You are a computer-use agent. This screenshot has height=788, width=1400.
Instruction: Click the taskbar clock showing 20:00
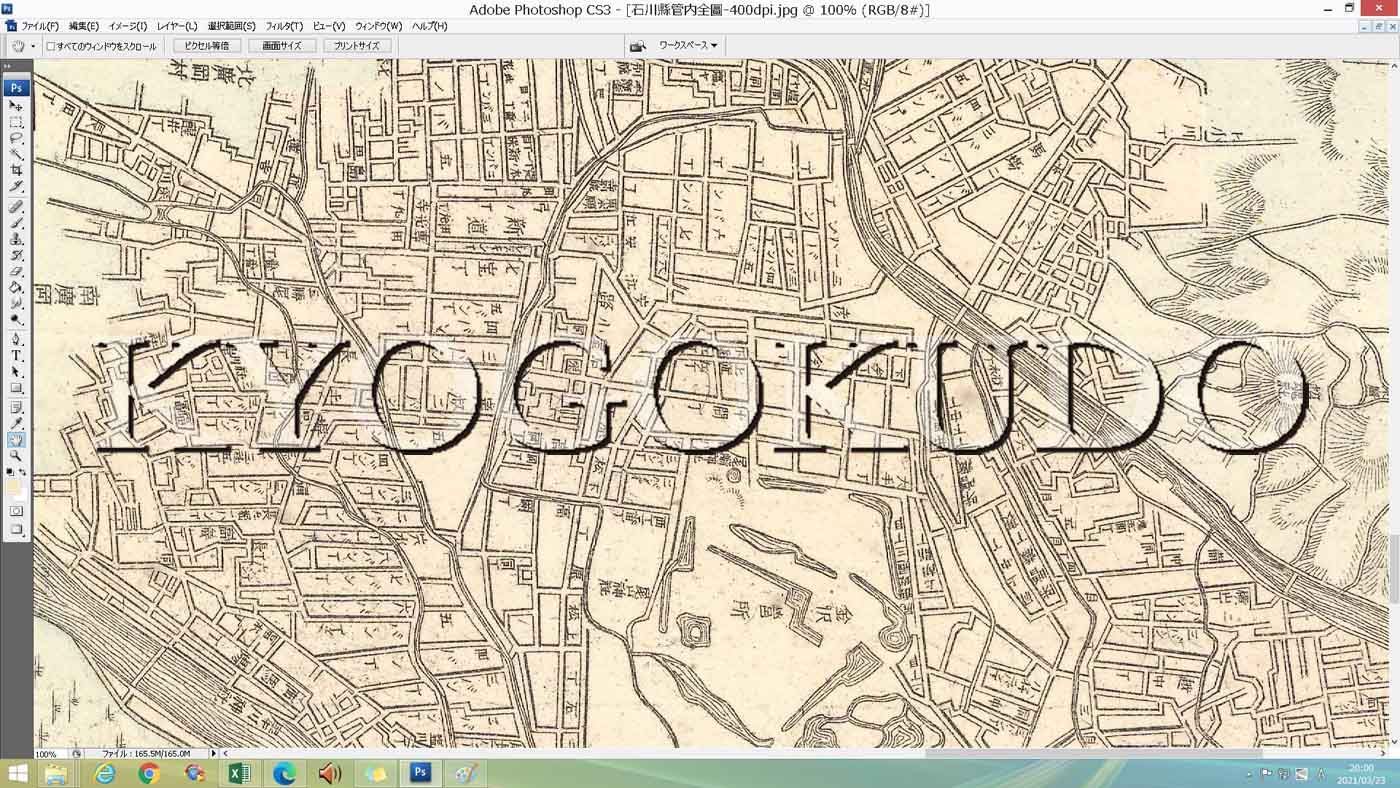[1360, 774]
